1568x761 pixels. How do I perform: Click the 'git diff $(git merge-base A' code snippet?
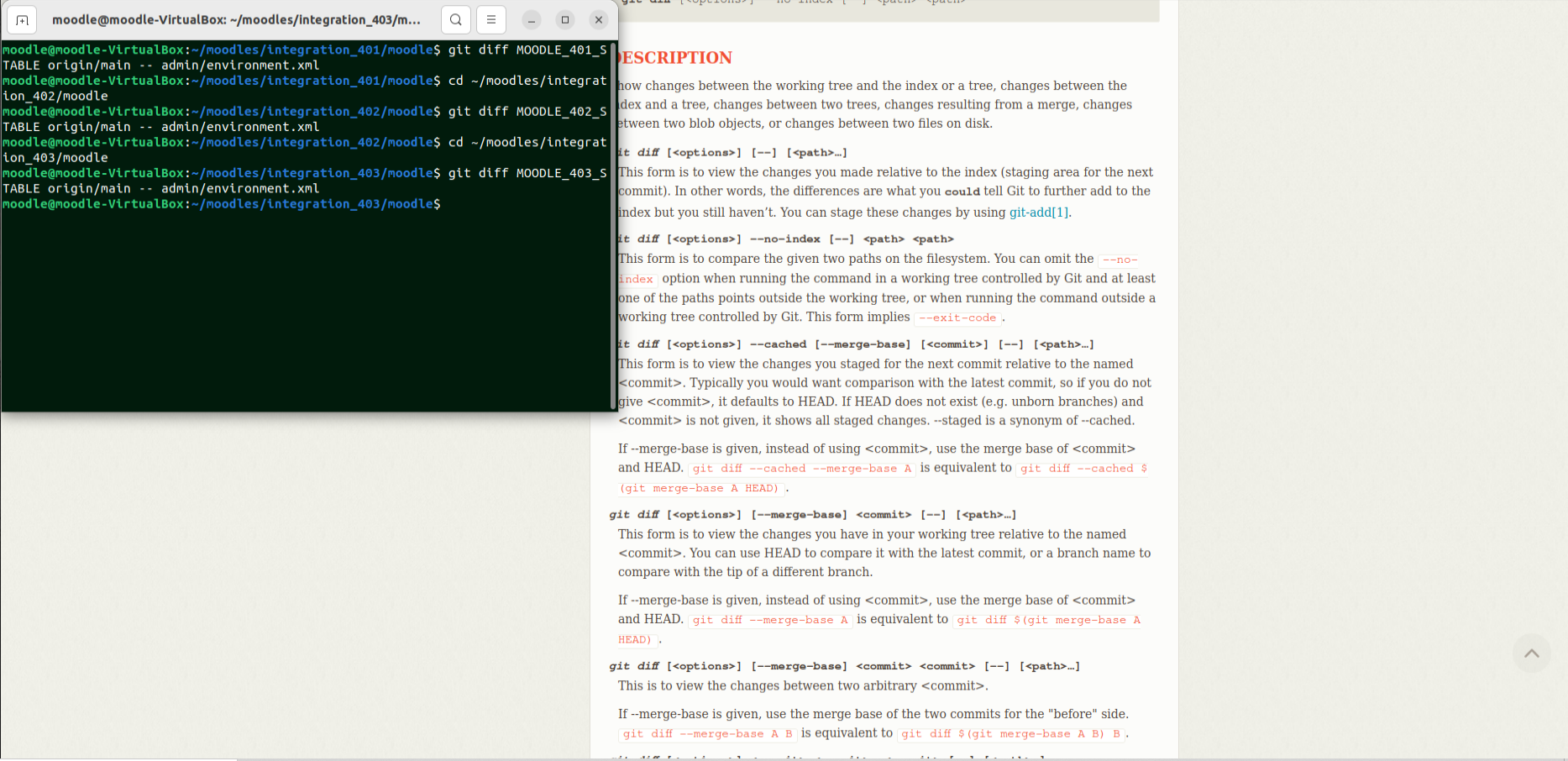(1048, 620)
